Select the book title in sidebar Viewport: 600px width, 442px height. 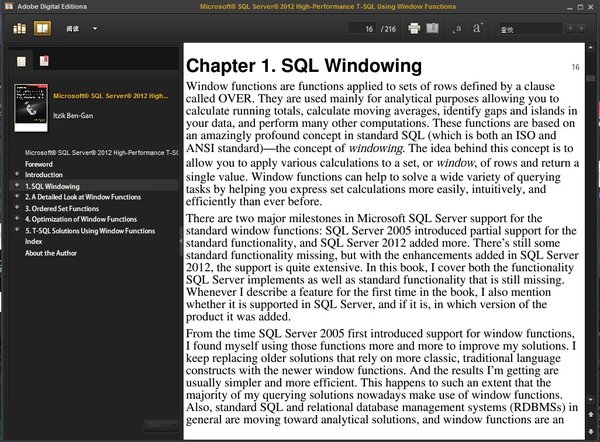point(111,96)
